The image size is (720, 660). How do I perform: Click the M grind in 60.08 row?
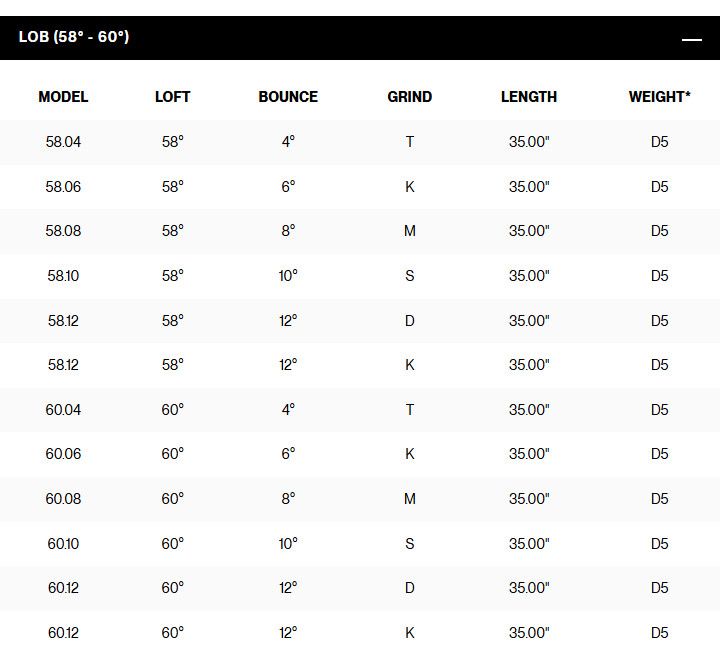click(x=409, y=499)
